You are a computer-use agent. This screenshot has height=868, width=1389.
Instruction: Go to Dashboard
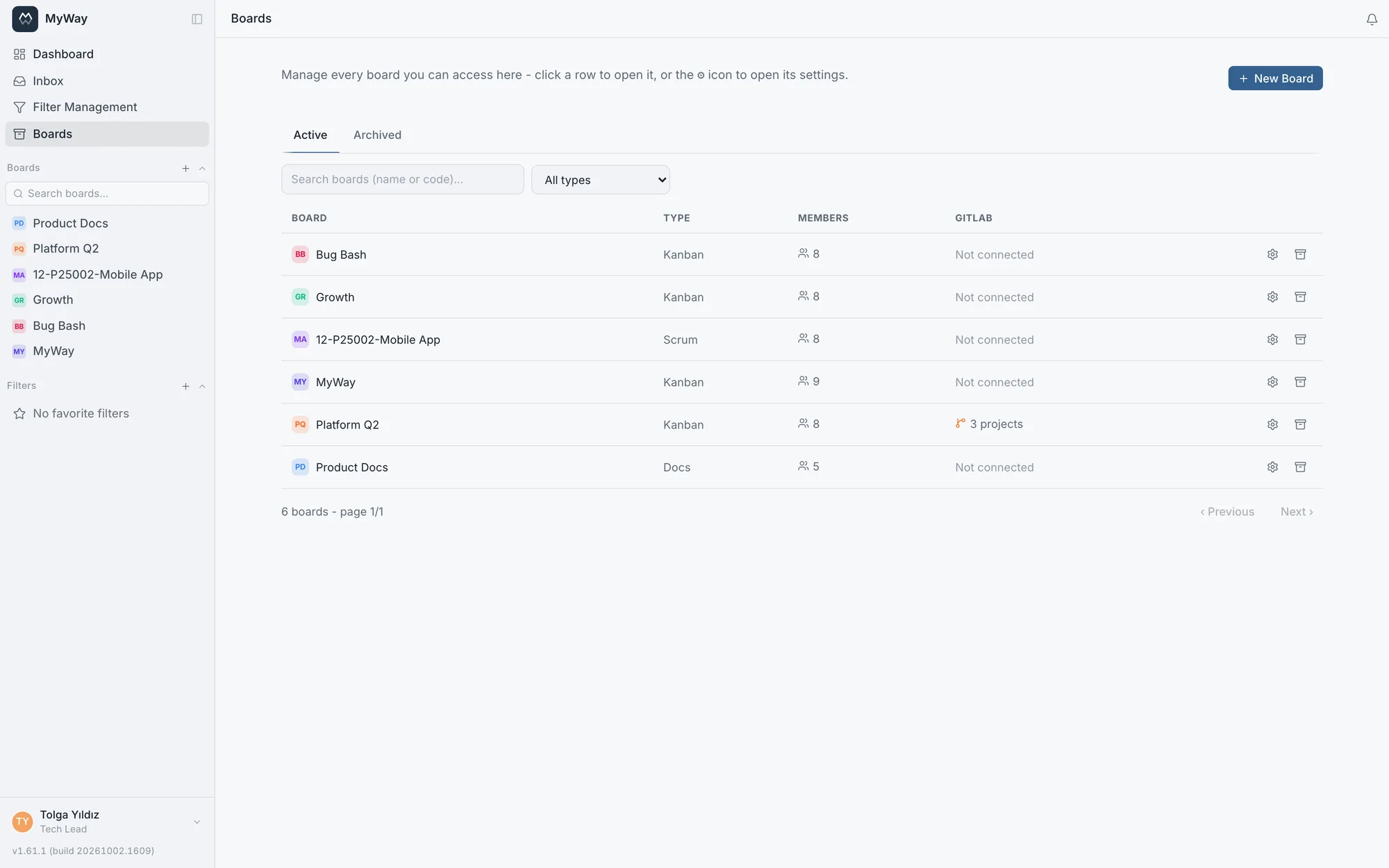(x=107, y=54)
